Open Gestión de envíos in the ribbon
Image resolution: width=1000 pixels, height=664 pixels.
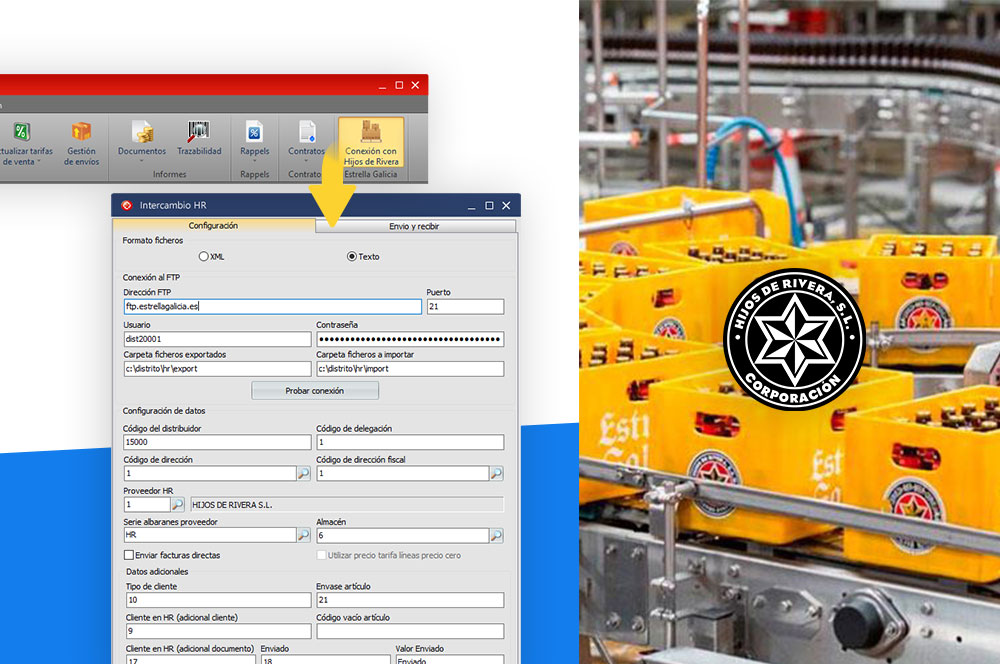click(x=81, y=142)
